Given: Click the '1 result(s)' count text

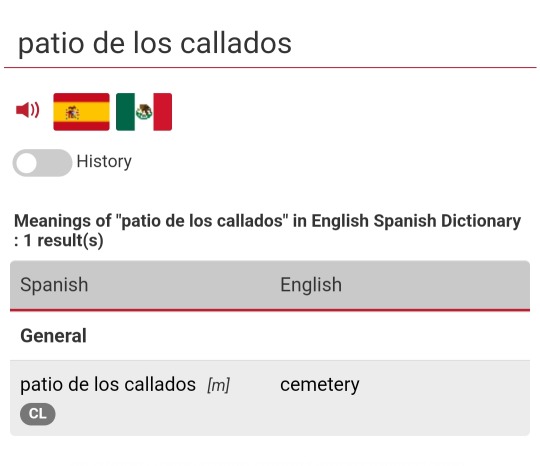Looking at the screenshot, I should coord(63,240).
